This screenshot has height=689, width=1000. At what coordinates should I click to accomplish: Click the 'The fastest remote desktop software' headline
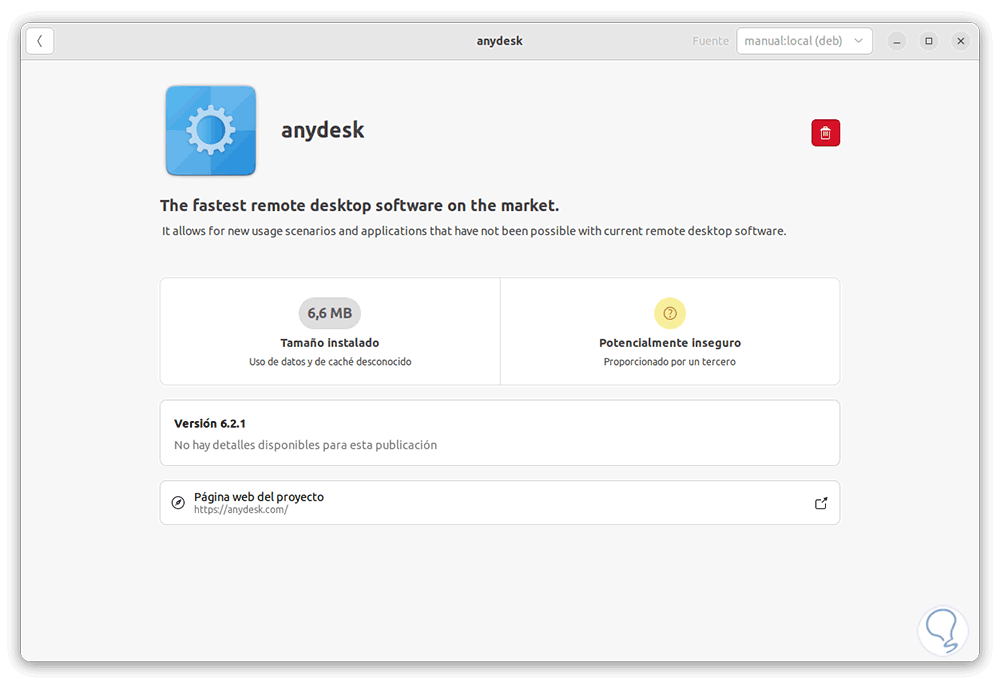click(x=359, y=205)
